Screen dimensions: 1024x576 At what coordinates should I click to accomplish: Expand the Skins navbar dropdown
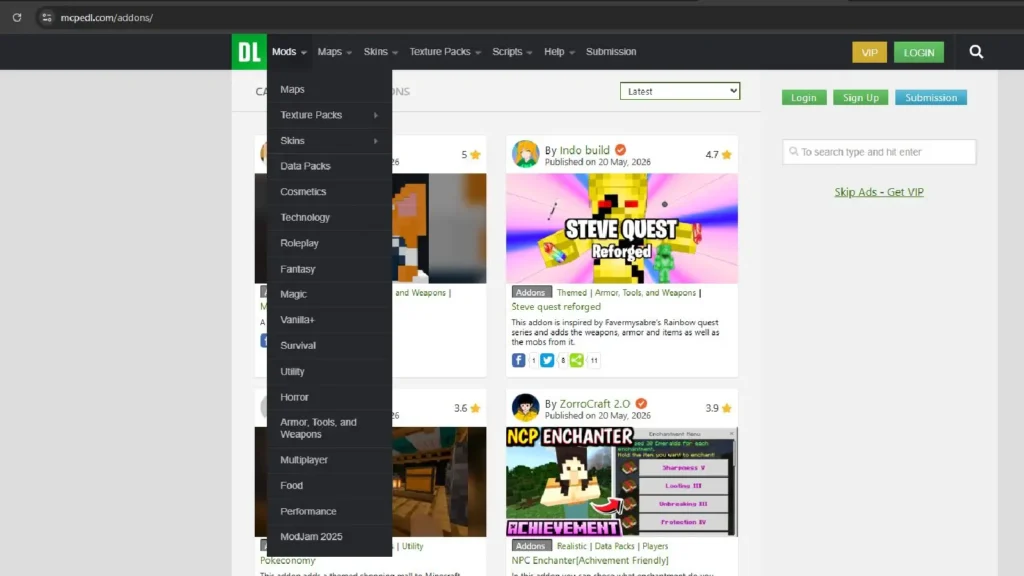tap(380, 52)
